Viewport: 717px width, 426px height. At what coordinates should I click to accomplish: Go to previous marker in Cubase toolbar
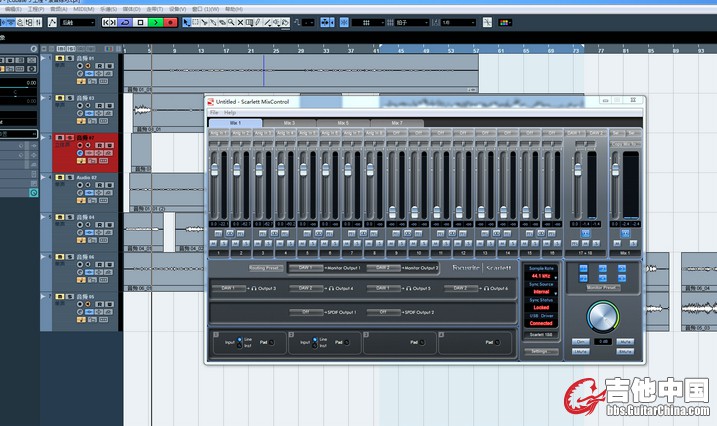[106, 22]
